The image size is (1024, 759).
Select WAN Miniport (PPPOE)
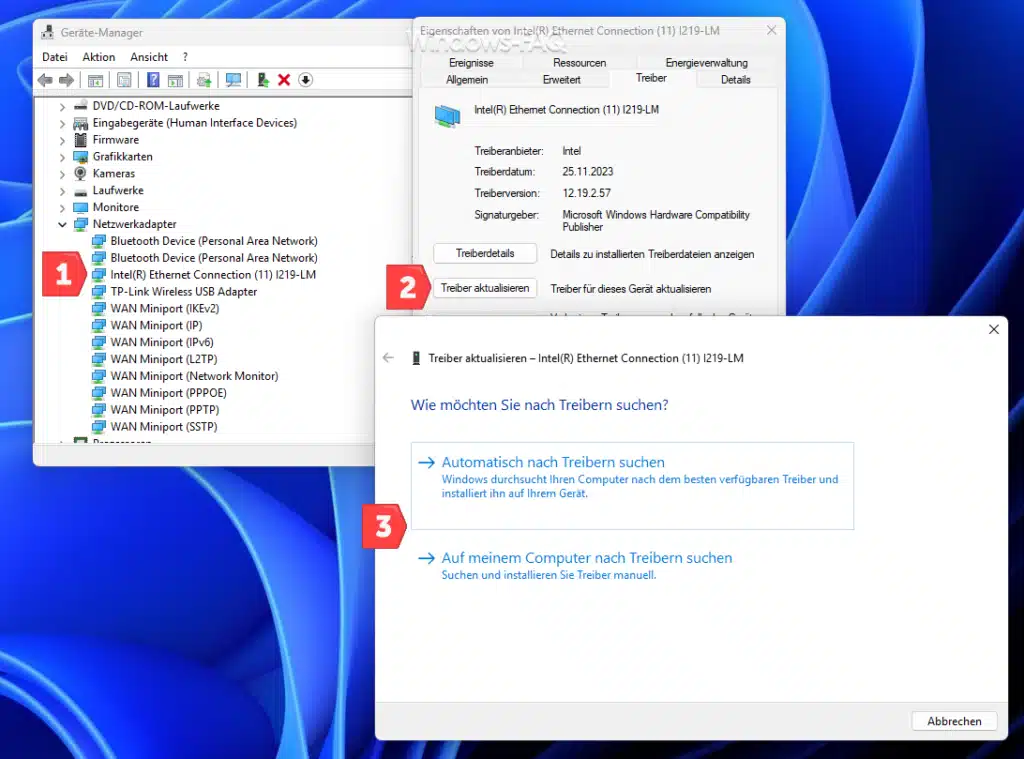click(x=168, y=393)
